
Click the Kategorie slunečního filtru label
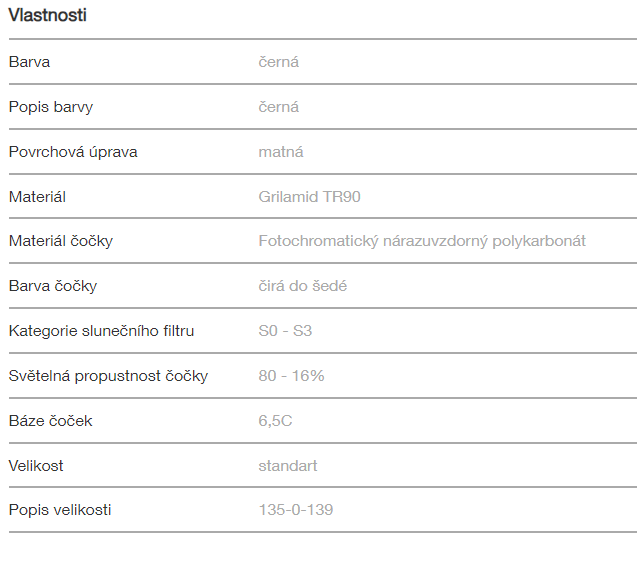pos(101,331)
